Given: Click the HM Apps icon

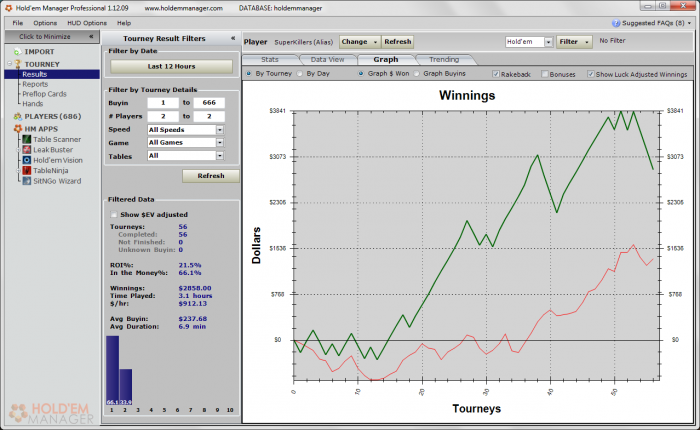Looking at the screenshot, I should coord(18,129).
